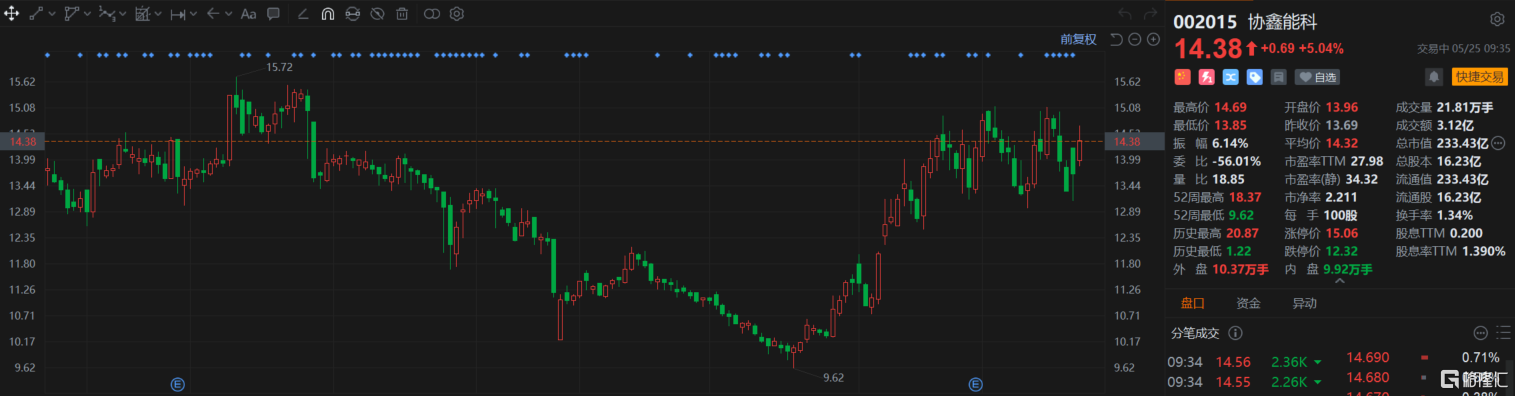The image size is (1515, 396).
Task: Switch to the 盘口 tab
Action: tap(1192, 303)
